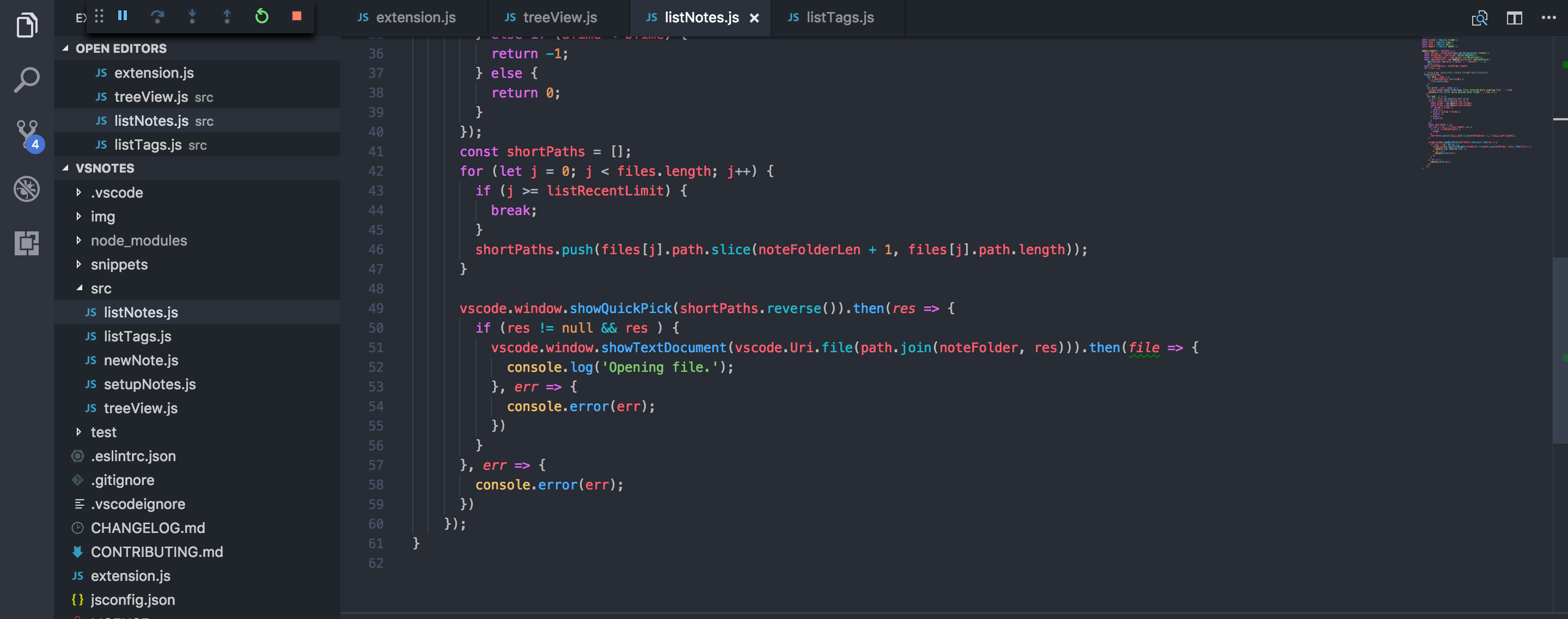Click the JS icon beside newNote.js
This screenshot has width=1568, height=619.
[x=91, y=360]
